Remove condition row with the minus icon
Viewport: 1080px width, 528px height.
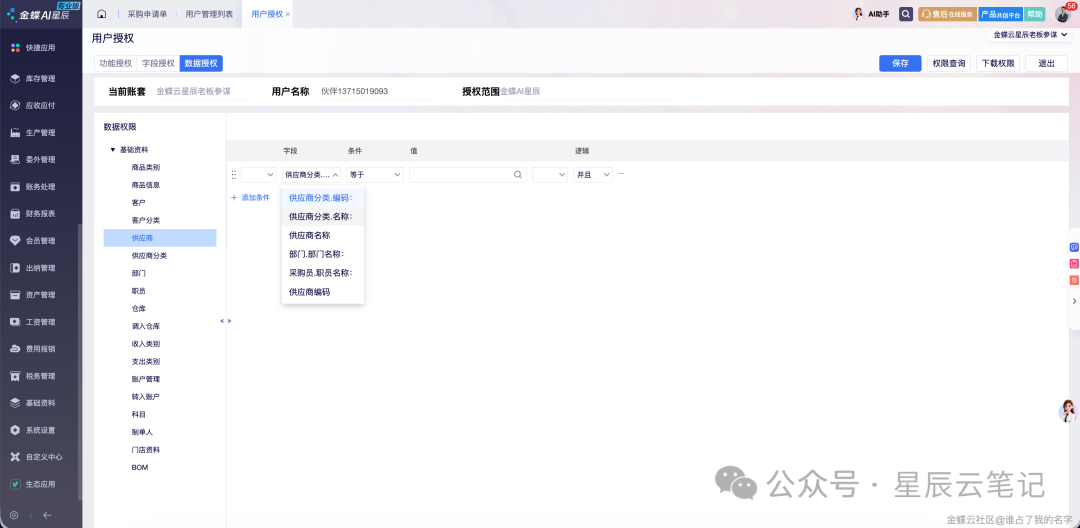621,174
